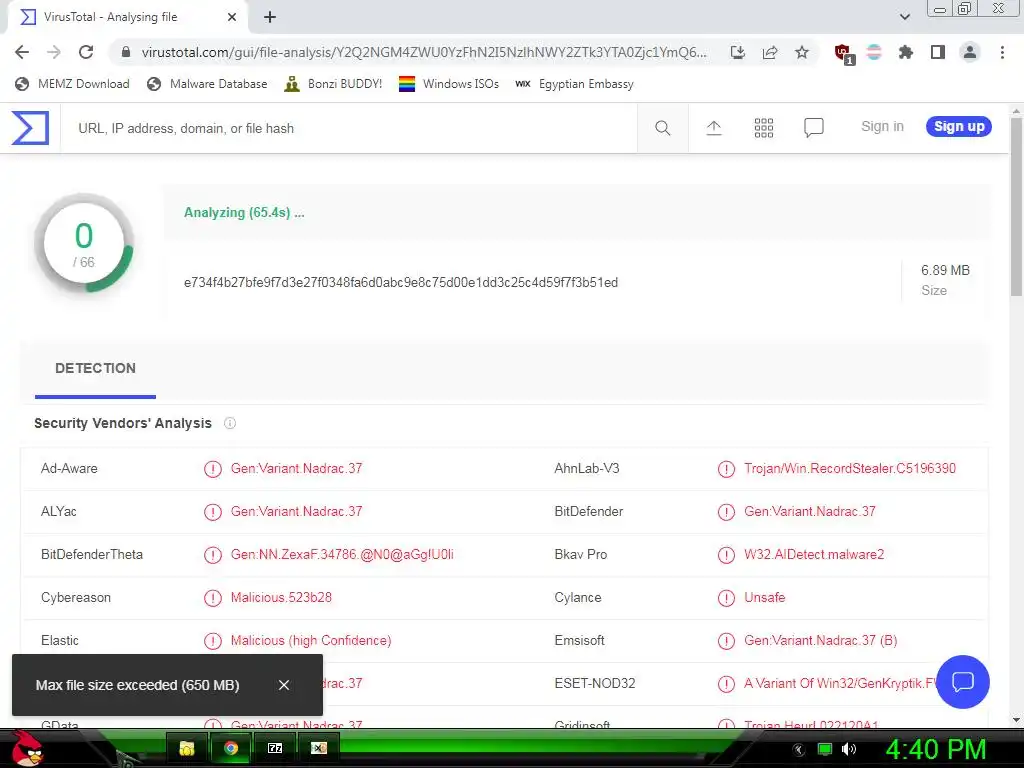Open the MEMZ Download bookmark
Image resolution: width=1024 pixels, height=768 pixels.
coord(72,84)
